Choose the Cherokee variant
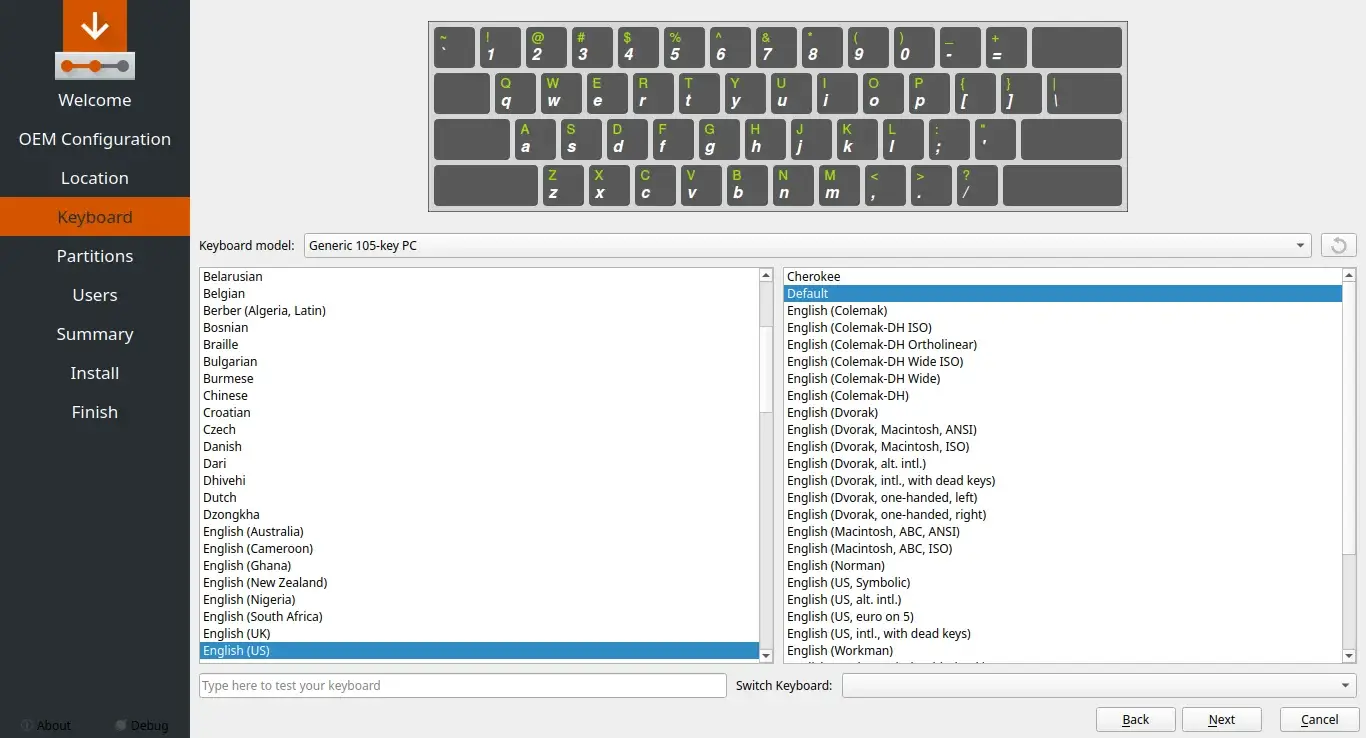Screen dimensions: 1366x738 (x=1063, y=276)
